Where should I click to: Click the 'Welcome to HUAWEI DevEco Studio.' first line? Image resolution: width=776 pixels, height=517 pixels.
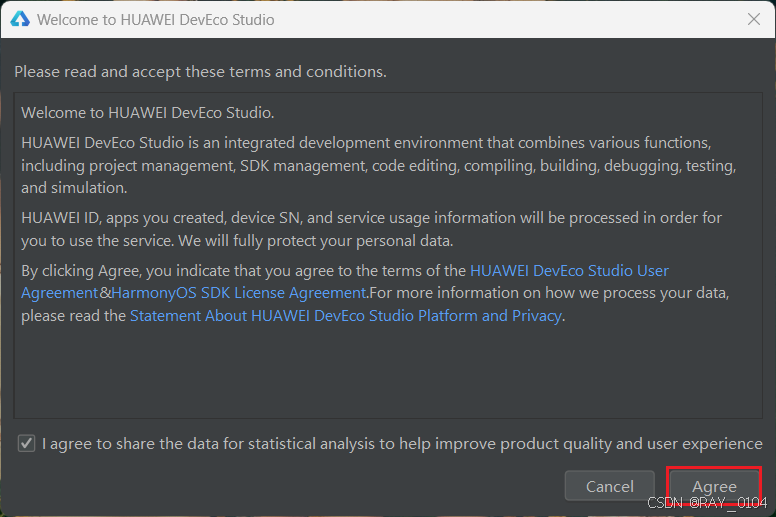coord(147,113)
